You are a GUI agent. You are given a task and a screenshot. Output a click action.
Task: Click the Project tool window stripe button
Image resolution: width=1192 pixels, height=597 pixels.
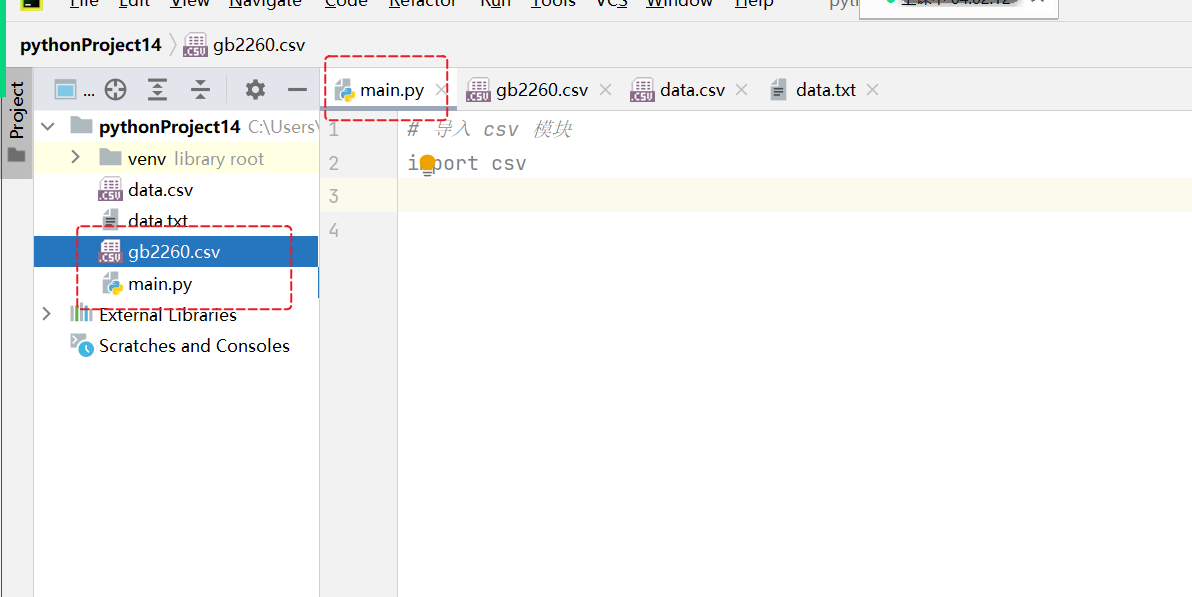17,122
